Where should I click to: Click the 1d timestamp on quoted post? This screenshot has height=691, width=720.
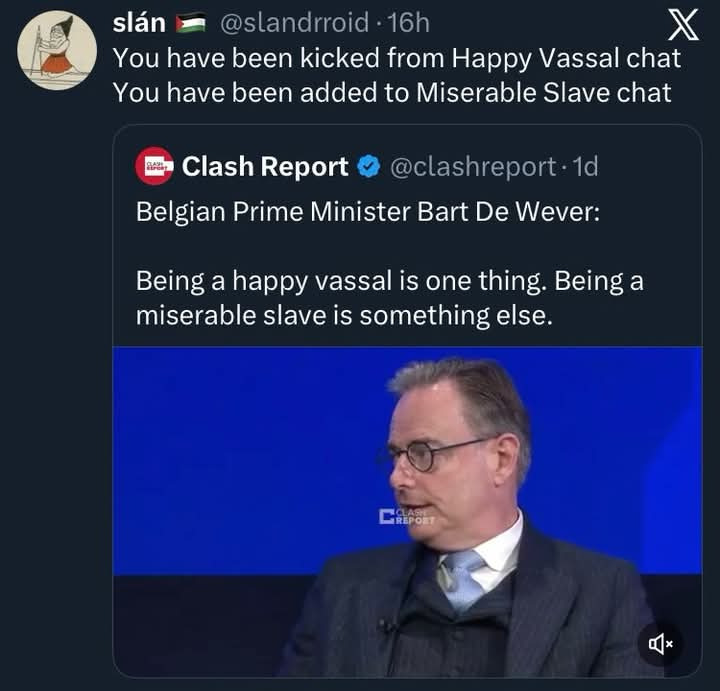click(x=582, y=167)
